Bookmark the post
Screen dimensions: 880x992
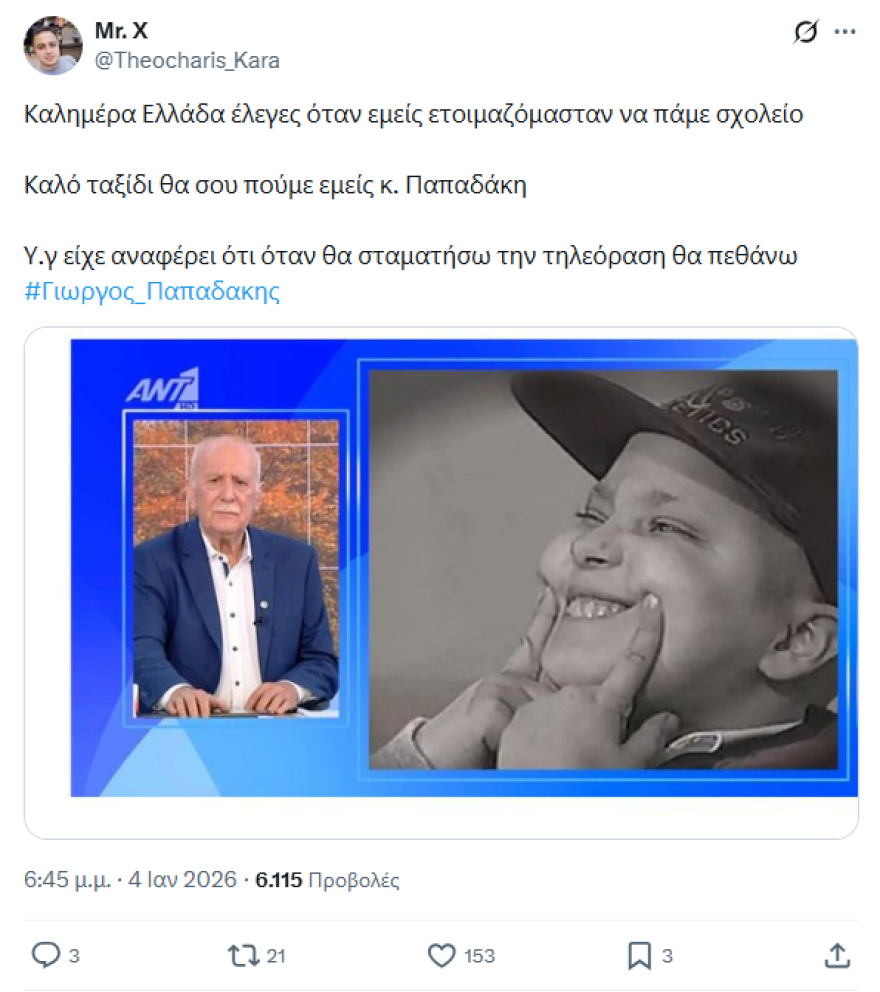pyautogui.click(x=639, y=955)
